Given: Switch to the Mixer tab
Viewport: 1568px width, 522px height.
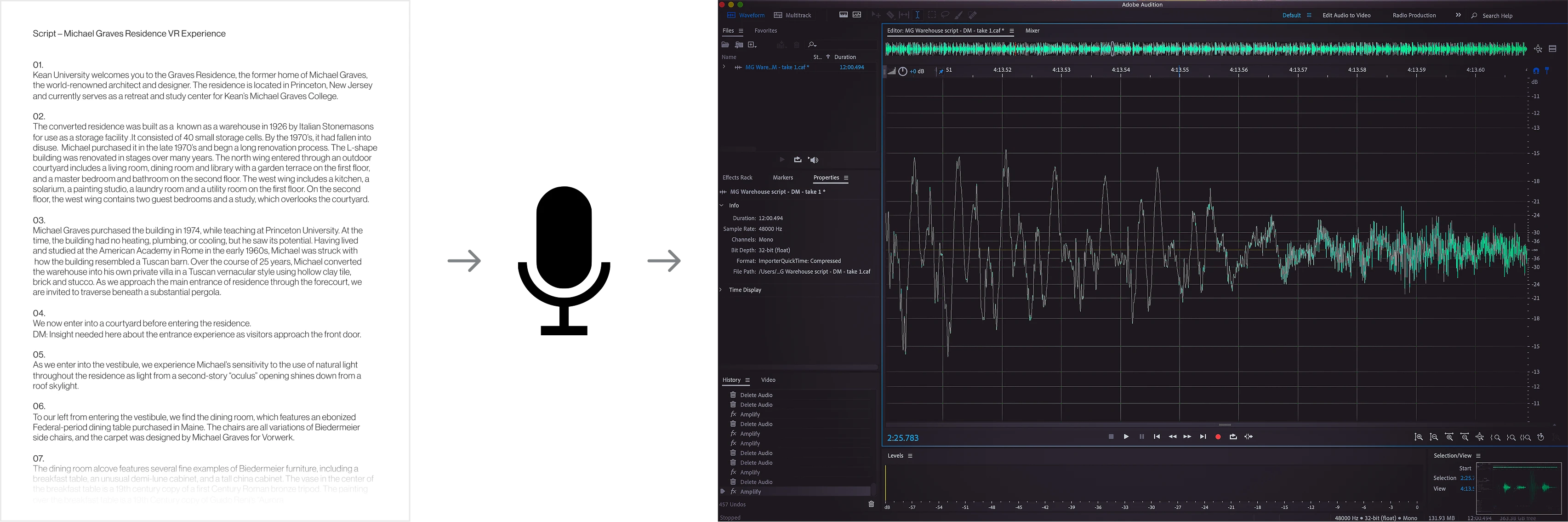Looking at the screenshot, I should (x=1032, y=30).
